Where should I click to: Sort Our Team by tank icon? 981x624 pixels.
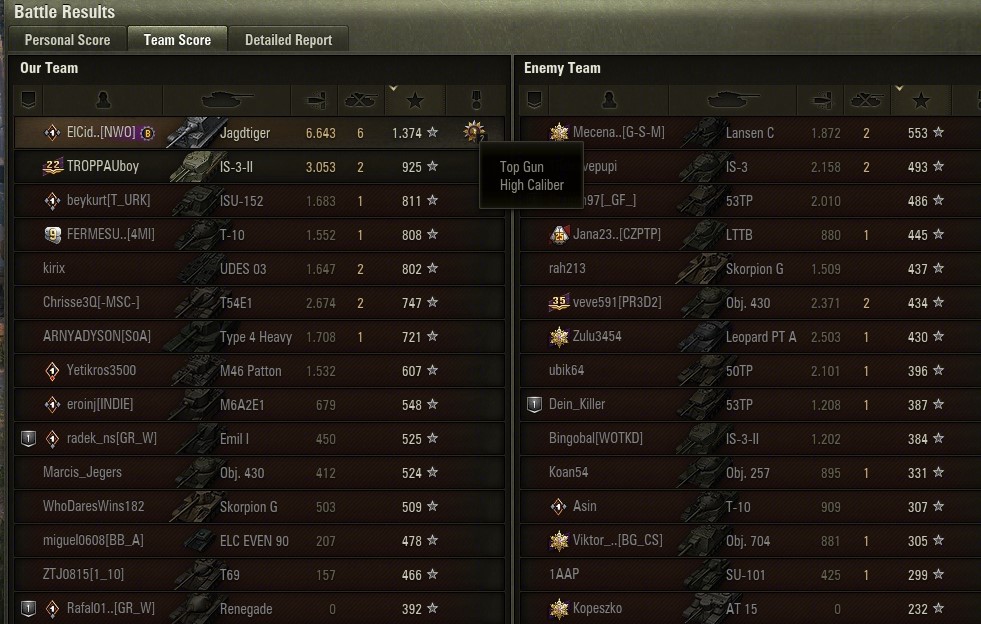pyautogui.click(x=226, y=100)
